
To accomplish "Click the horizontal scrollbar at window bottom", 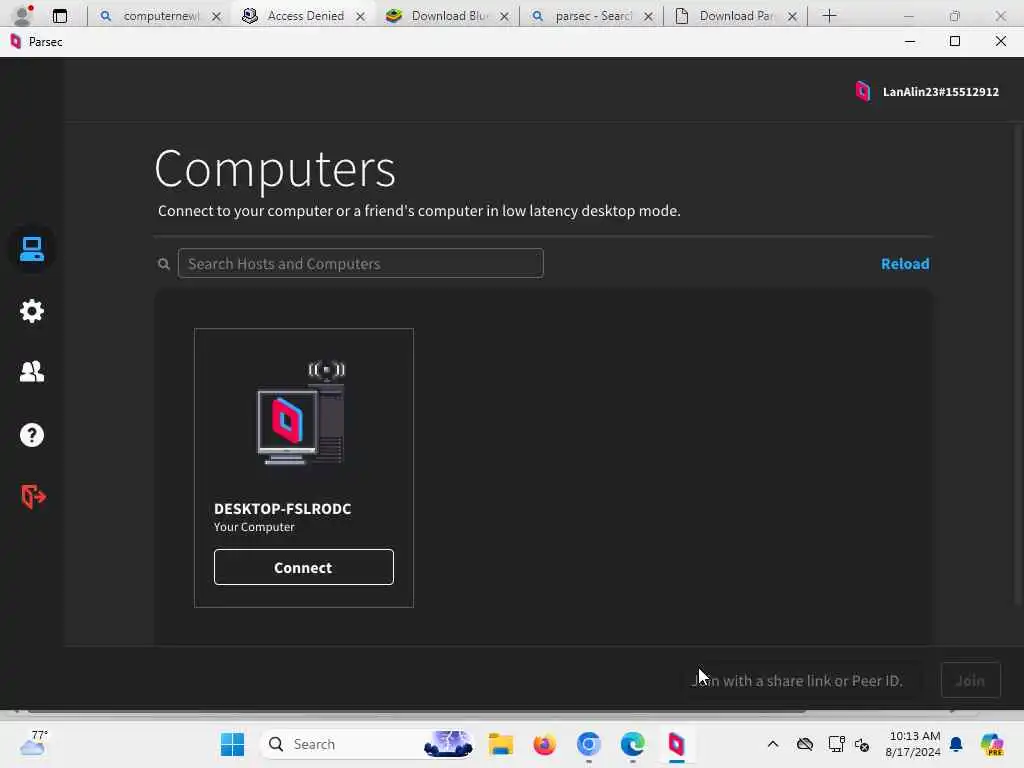I will click(x=418, y=711).
